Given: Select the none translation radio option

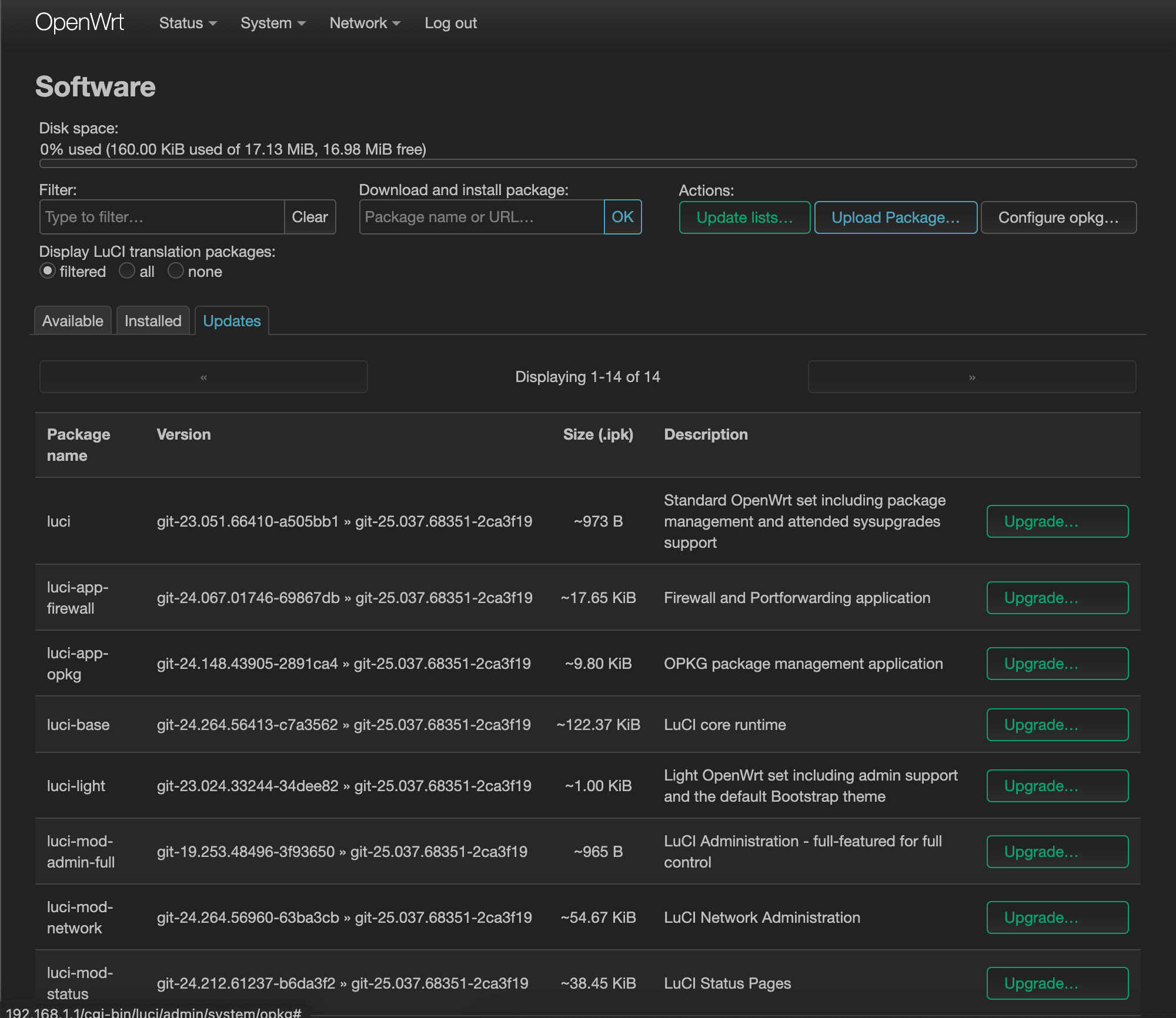Looking at the screenshot, I should tap(176, 271).
